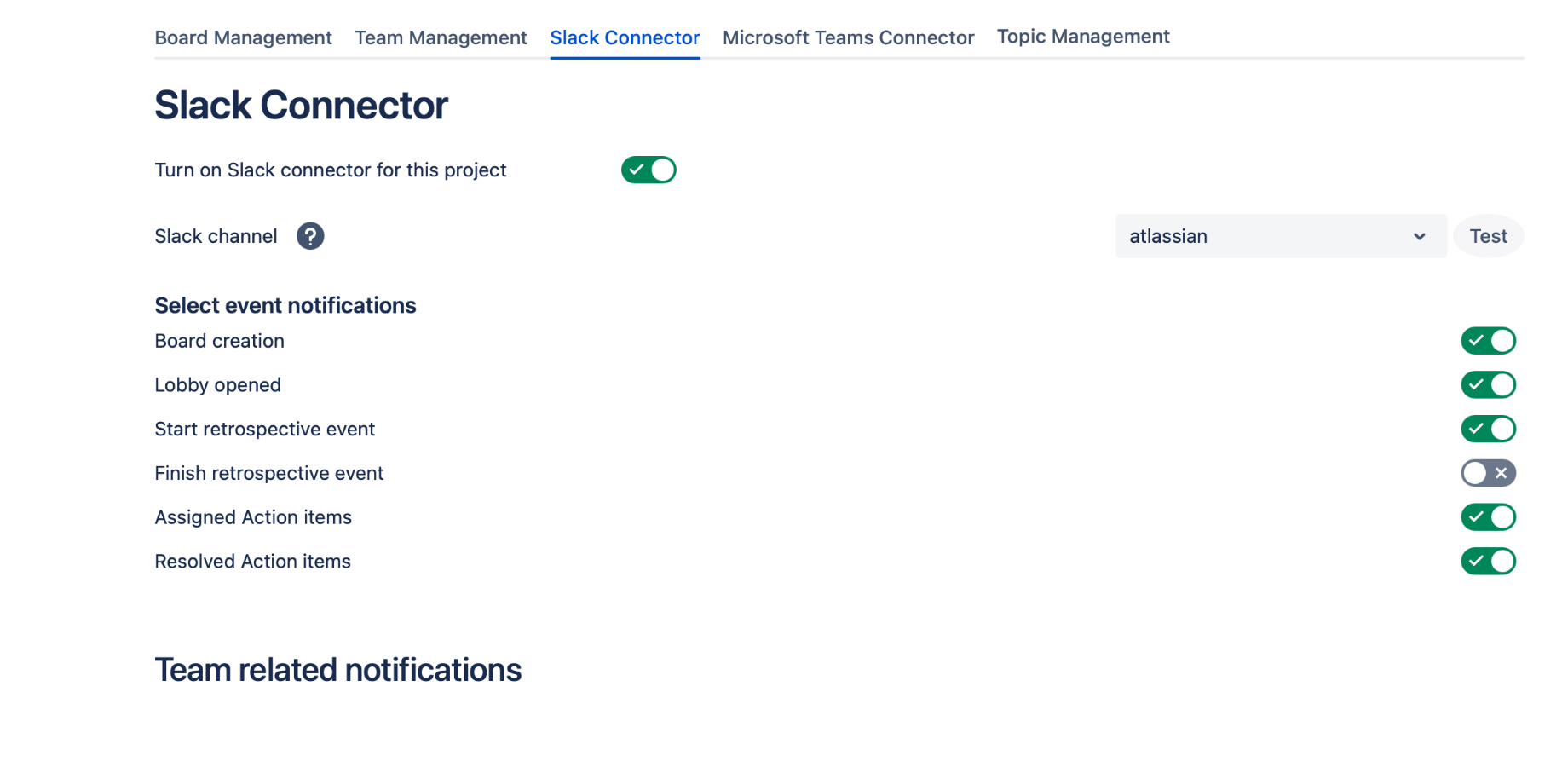Click the Assigned Action items label
This screenshot has width=1568, height=767.
coord(253,517)
